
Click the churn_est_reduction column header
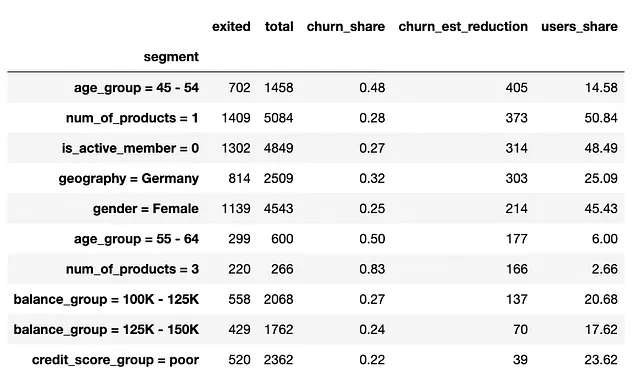tap(463, 27)
